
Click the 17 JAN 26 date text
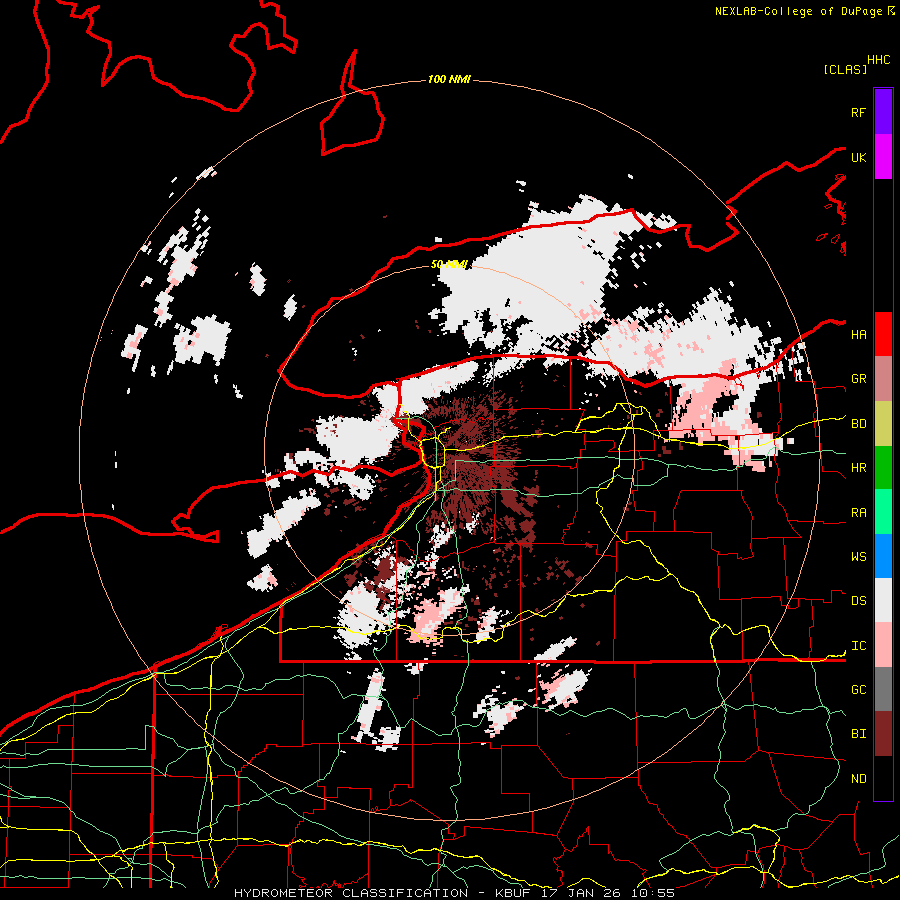581,893
